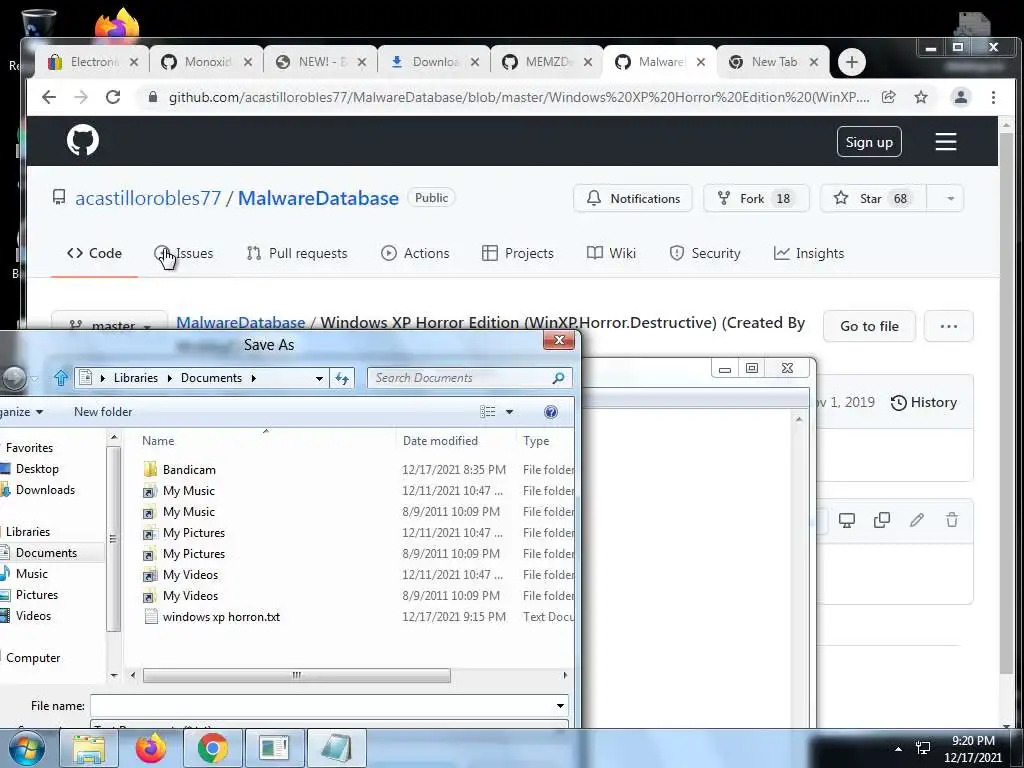Expand Documents breadcrumb arrow
Image resolution: width=1024 pixels, height=768 pixels.
253,378
